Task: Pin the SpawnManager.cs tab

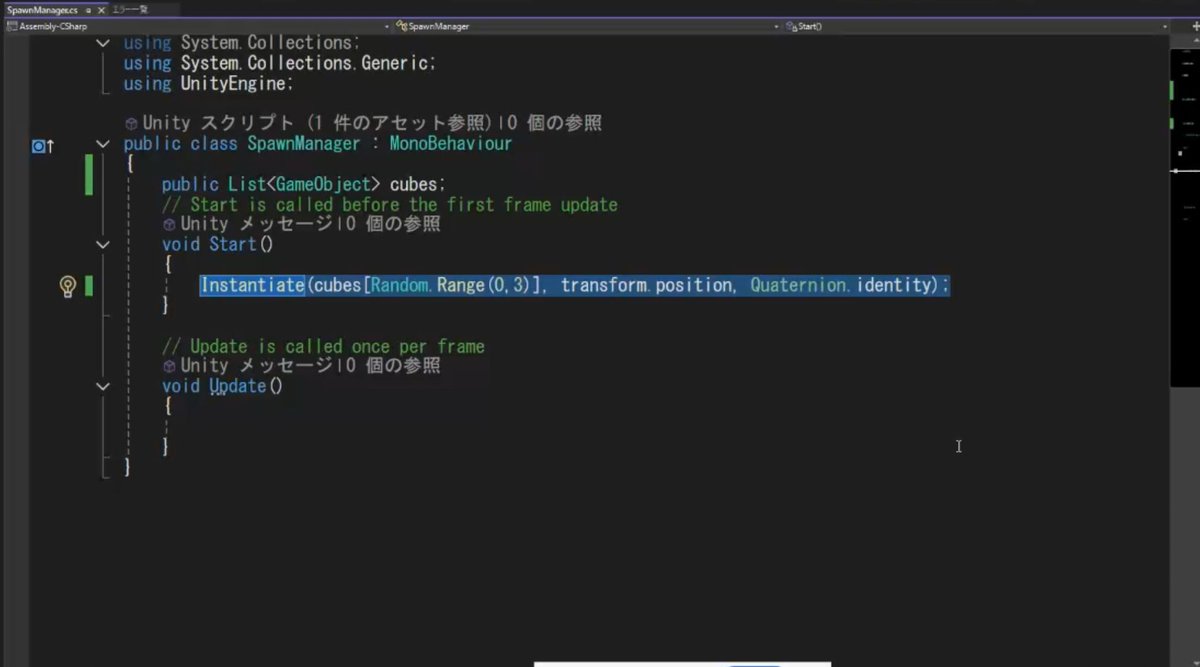Action: (88, 10)
